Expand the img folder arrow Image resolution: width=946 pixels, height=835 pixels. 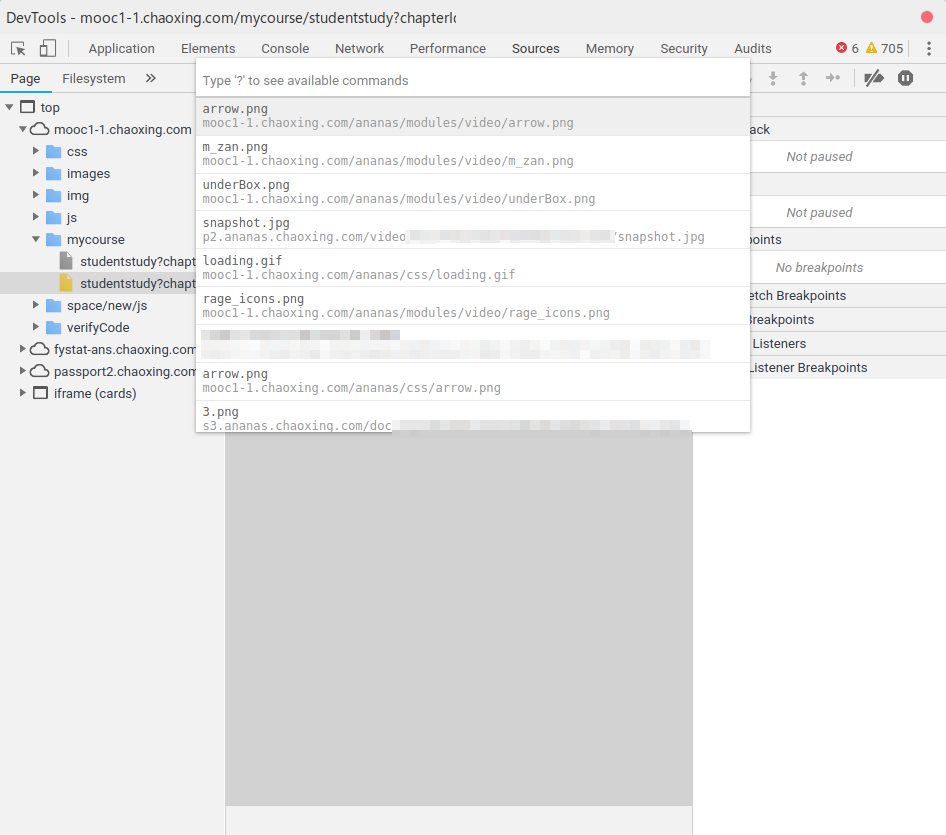[36, 195]
